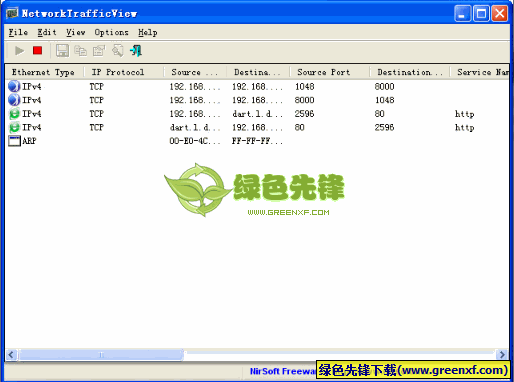The image size is (514, 382).
Task: Click the Copy selected items toolbar icon
Action: [x=80, y=51]
